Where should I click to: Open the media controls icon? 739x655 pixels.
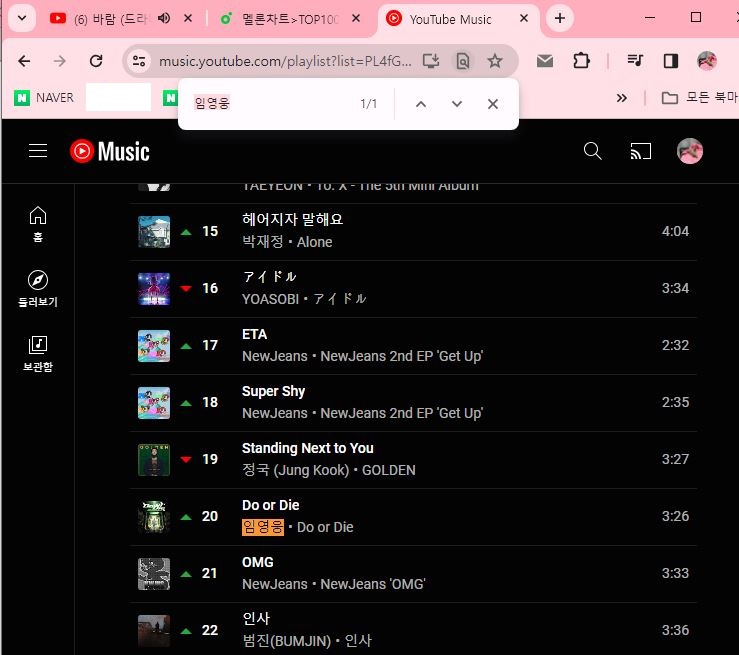coord(635,61)
